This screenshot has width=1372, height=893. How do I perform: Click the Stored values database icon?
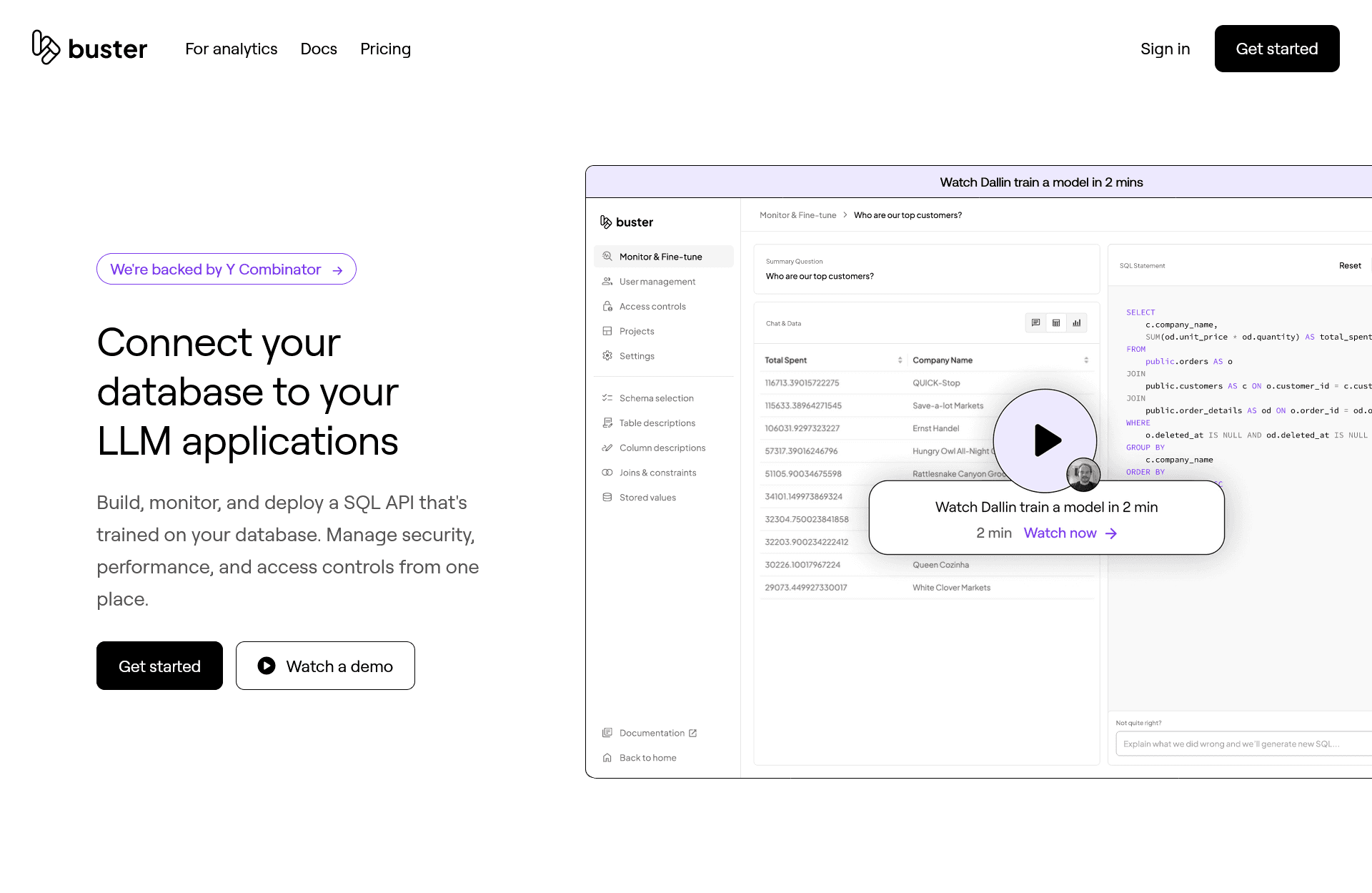coord(607,498)
